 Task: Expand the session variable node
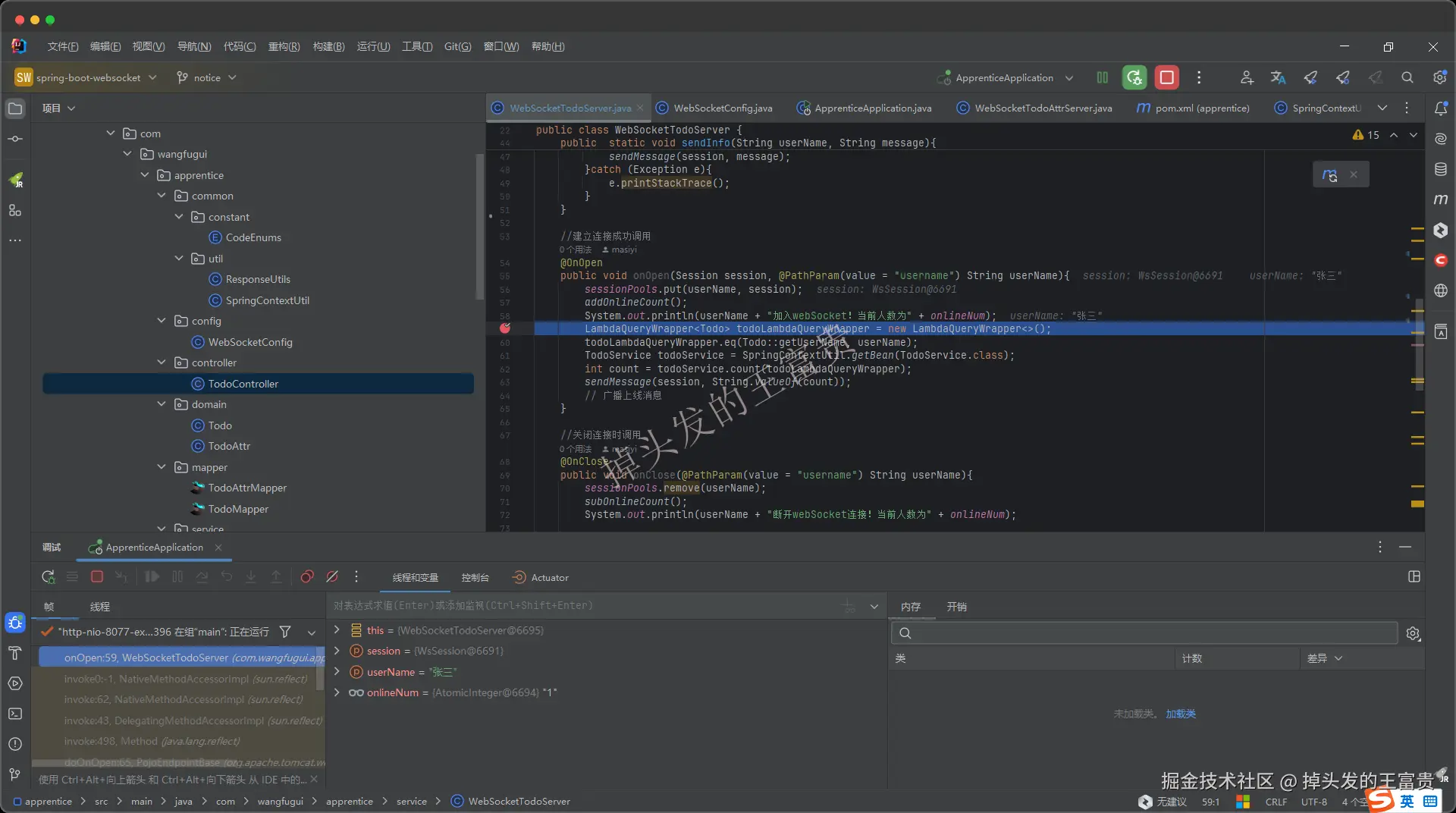pyautogui.click(x=337, y=651)
